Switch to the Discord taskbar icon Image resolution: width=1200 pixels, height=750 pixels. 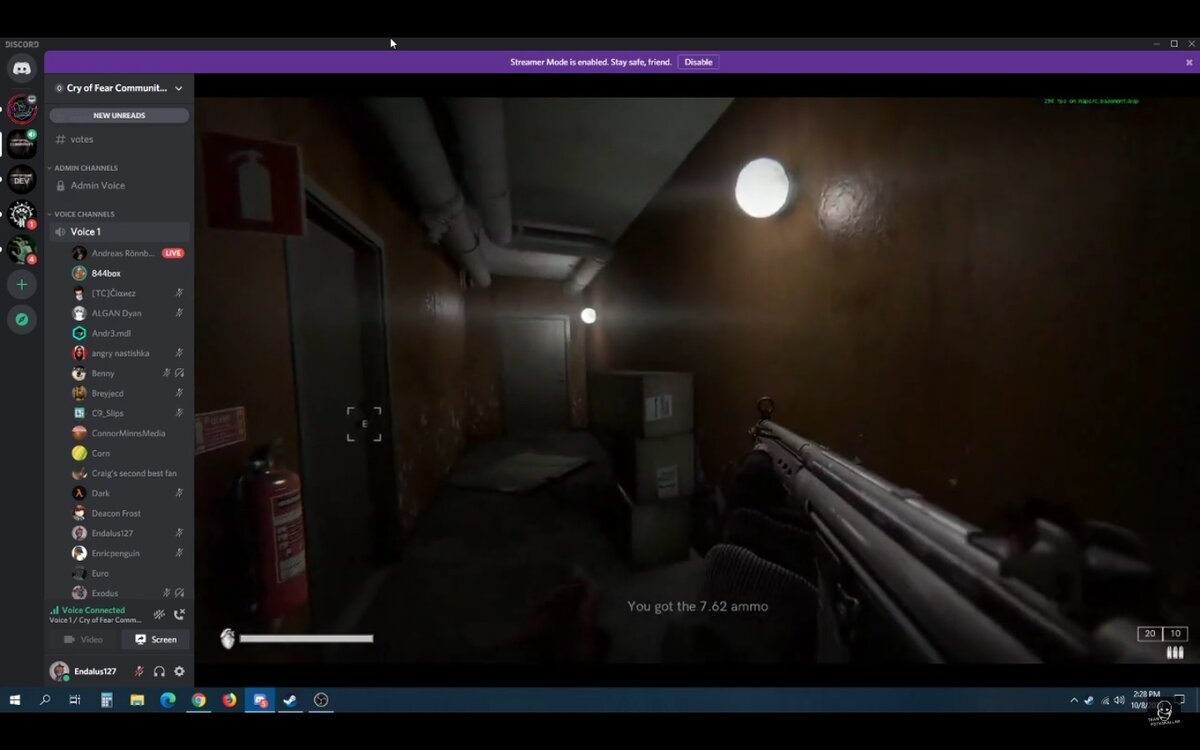260,700
